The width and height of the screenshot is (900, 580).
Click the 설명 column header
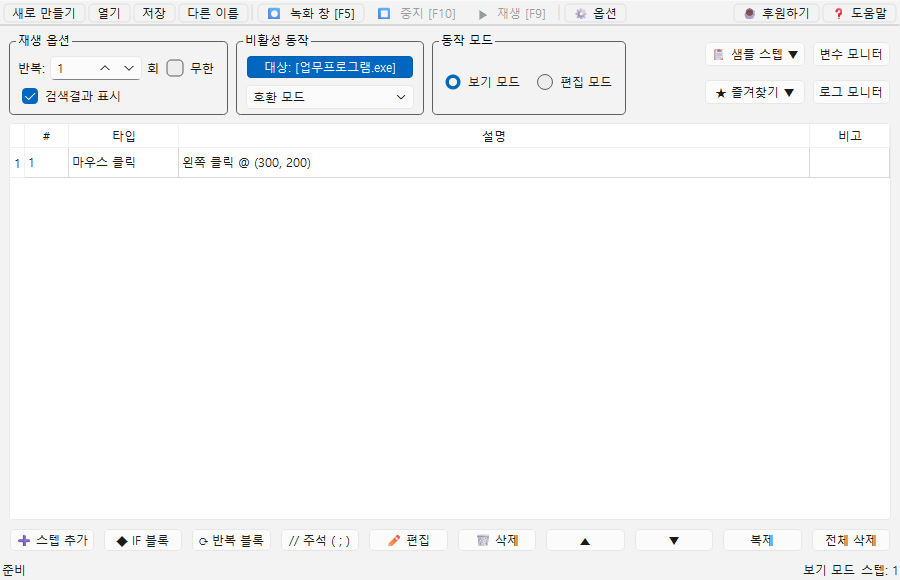click(494, 136)
